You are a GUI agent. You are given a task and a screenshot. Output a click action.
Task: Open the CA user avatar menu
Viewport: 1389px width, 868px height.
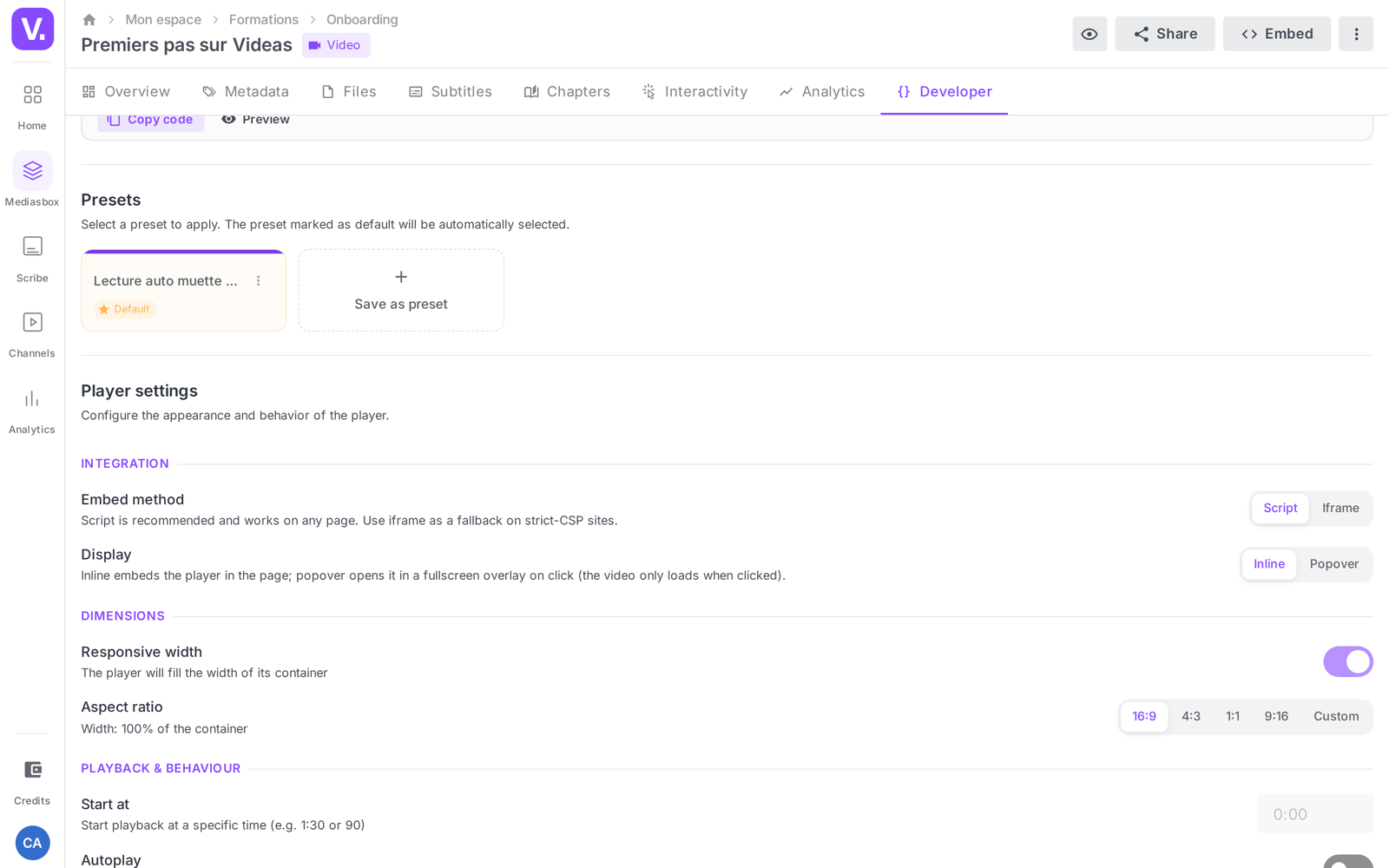pyautogui.click(x=32, y=843)
